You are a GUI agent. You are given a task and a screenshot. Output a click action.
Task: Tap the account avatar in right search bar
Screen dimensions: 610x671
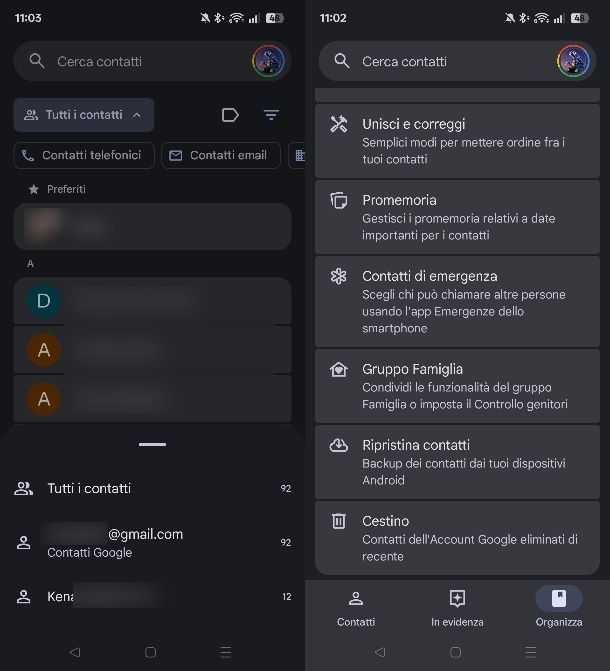(573, 61)
